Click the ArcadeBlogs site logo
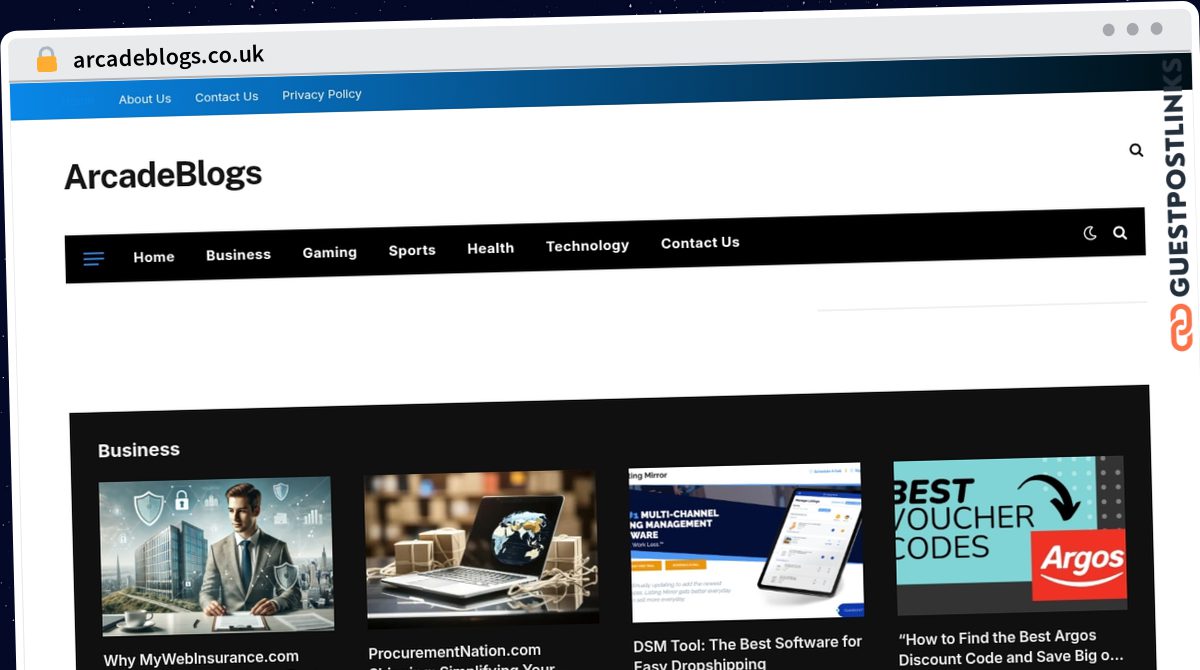This screenshot has width=1200, height=670. click(163, 175)
